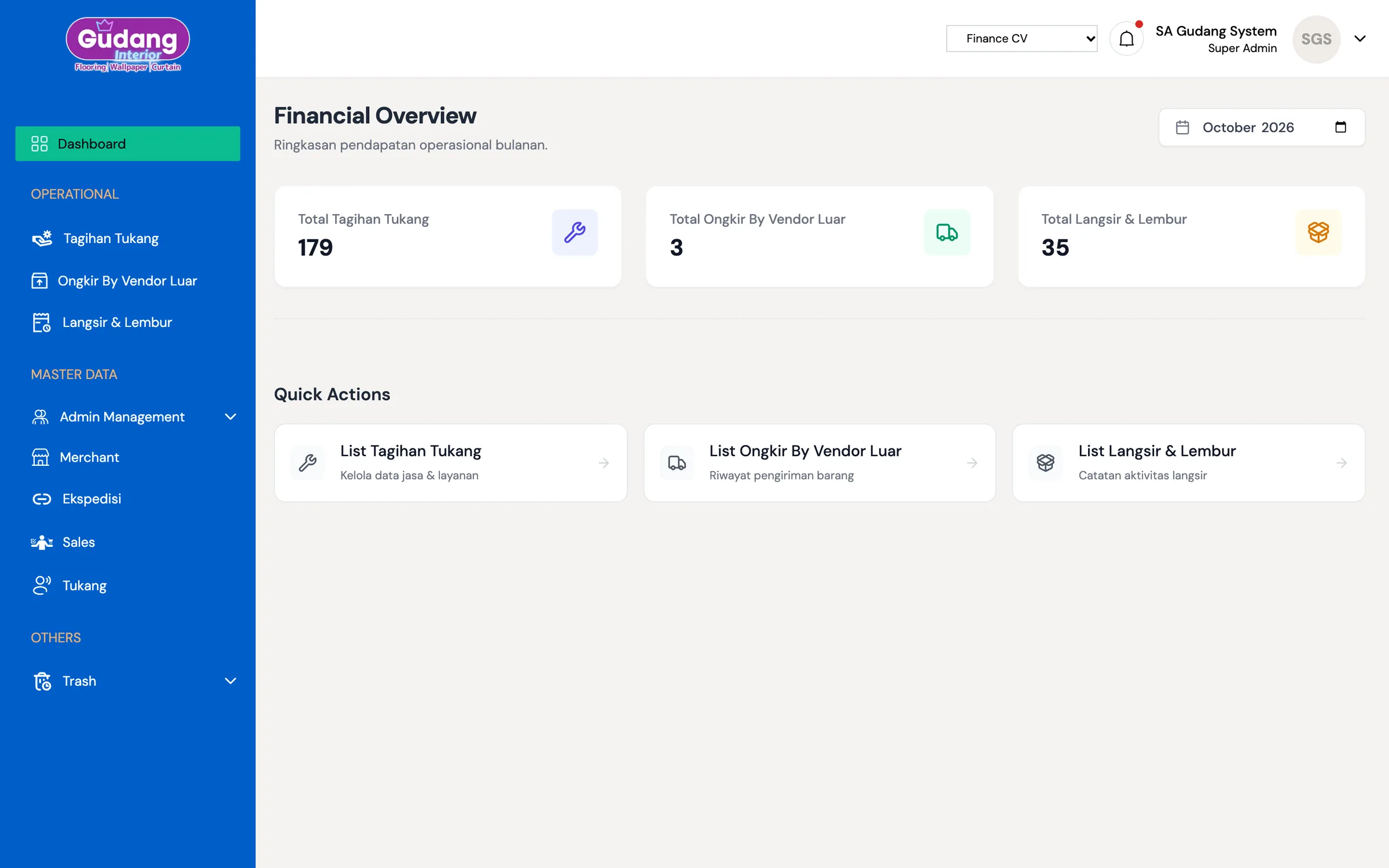Click the Tagihan Tukang sidebar icon
The image size is (1389, 868).
(x=42, y=238)
